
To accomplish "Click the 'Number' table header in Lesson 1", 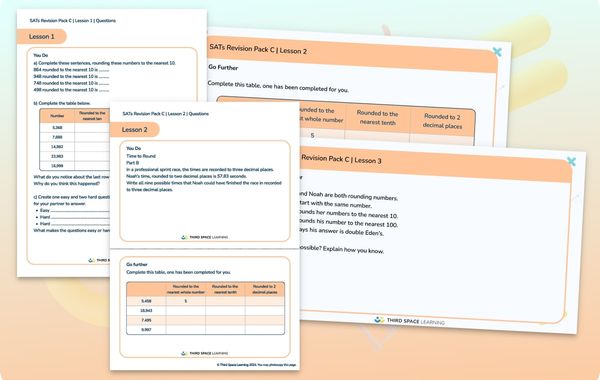I will tap(57, 116).
